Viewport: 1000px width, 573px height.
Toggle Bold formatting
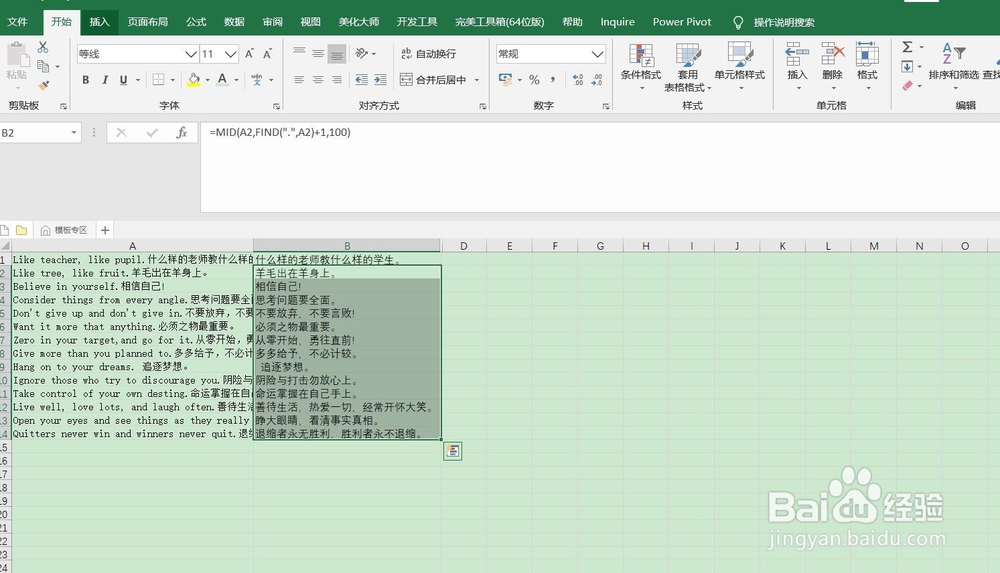pyautogui.click(x=85, y=80)
